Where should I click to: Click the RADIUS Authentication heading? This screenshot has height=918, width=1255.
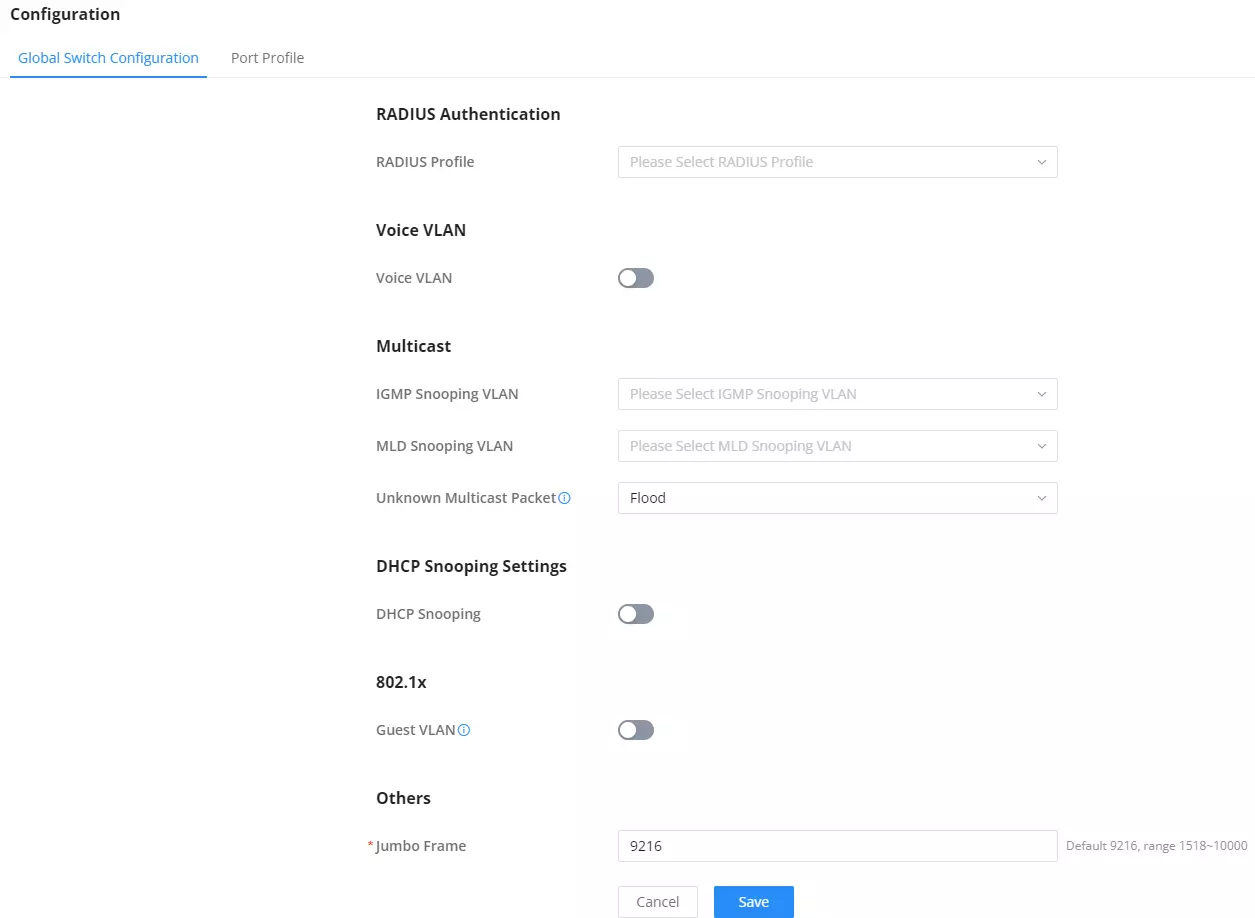468,114
